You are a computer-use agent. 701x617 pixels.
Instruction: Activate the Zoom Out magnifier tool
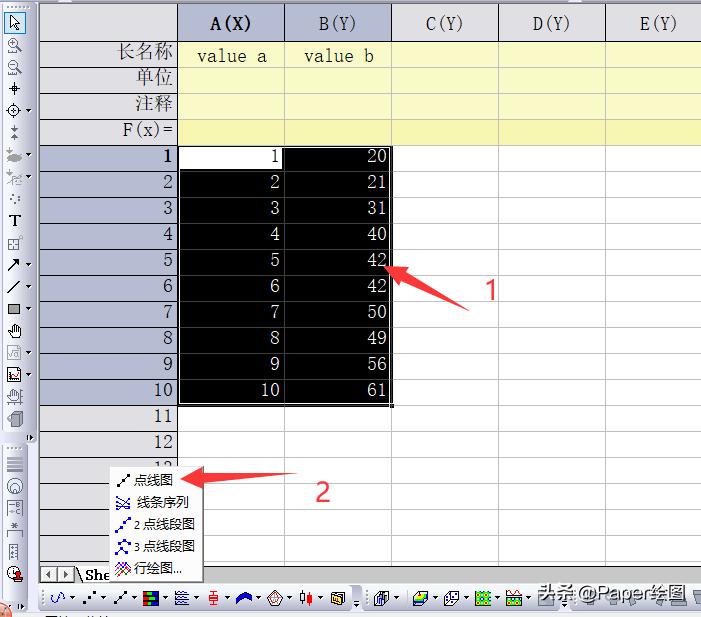pyautogui.click(x=14, y=67)
